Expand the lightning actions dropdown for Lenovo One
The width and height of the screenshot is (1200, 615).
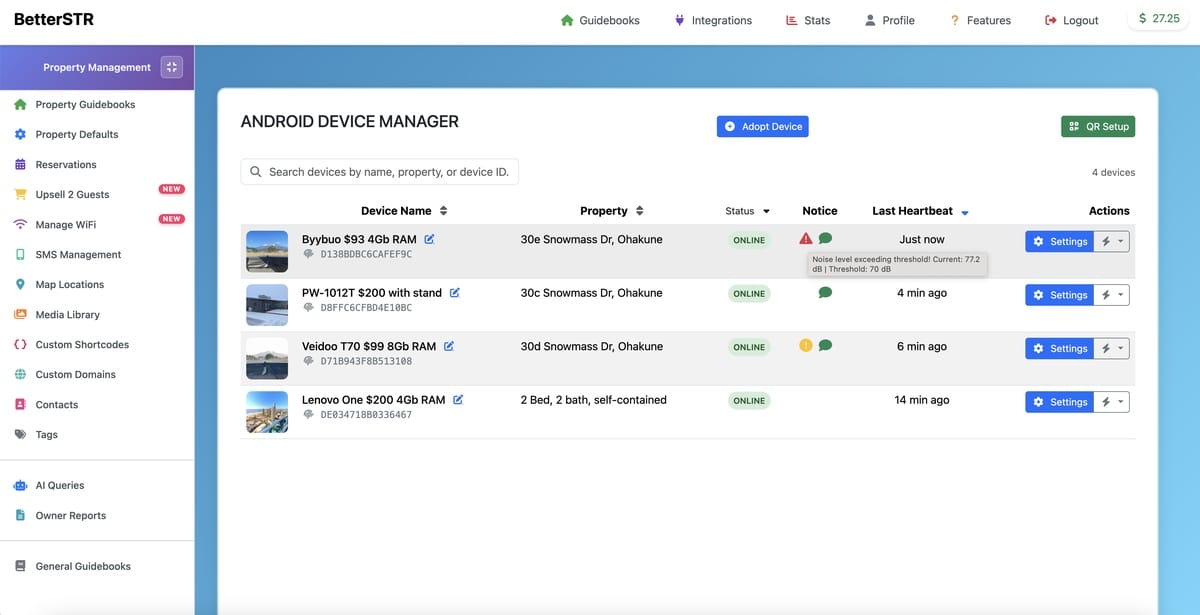[x=1111, y=402]
